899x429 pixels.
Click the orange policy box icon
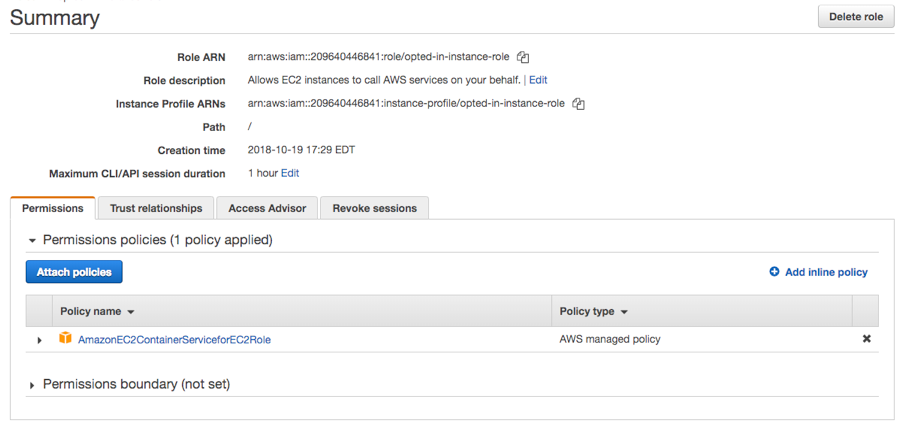[65, 338]
